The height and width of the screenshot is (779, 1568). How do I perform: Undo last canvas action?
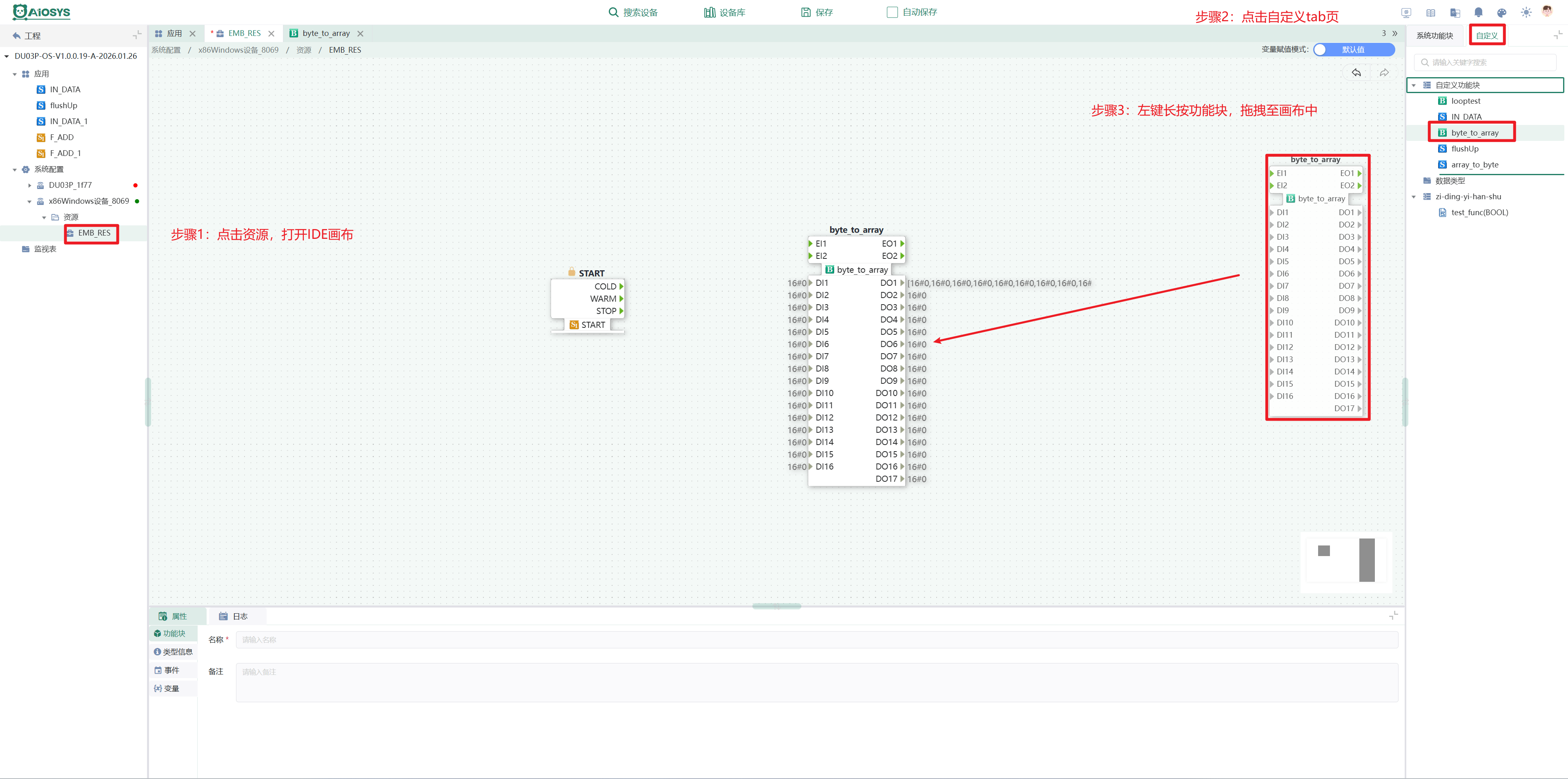[1356, 72]
